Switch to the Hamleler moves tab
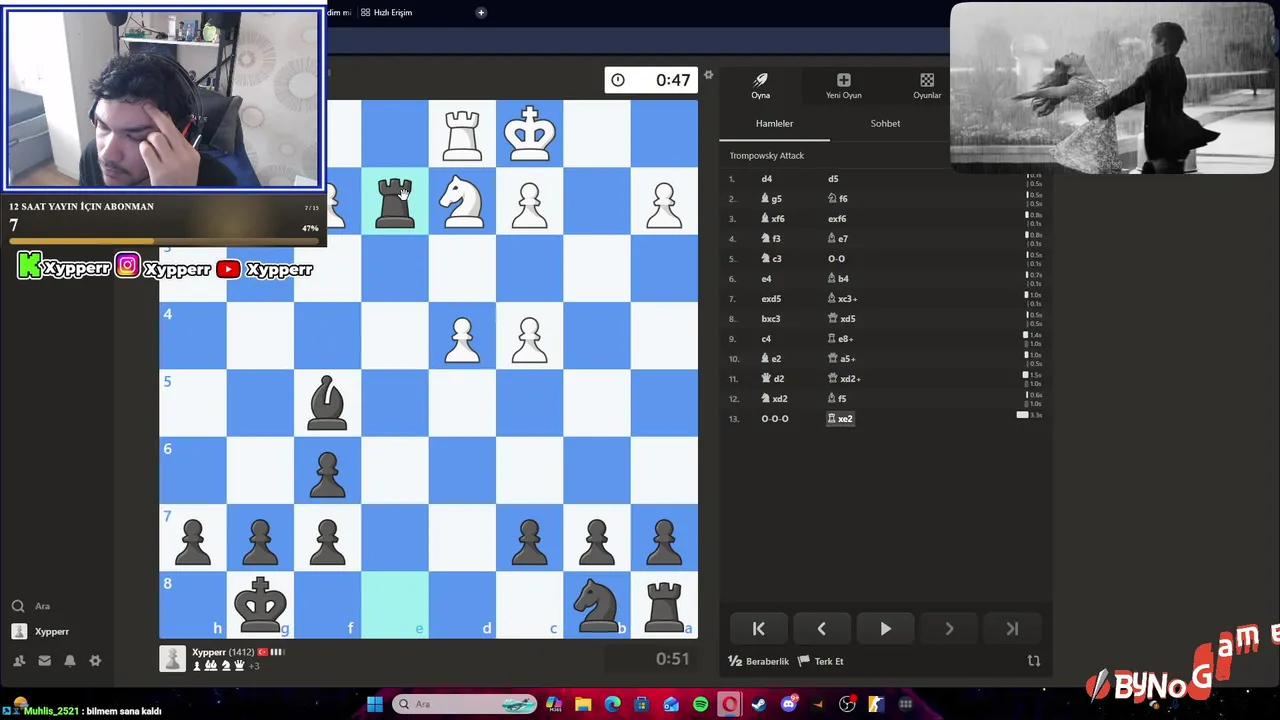This screenshot has height=720, width=1280. (774, 123)
